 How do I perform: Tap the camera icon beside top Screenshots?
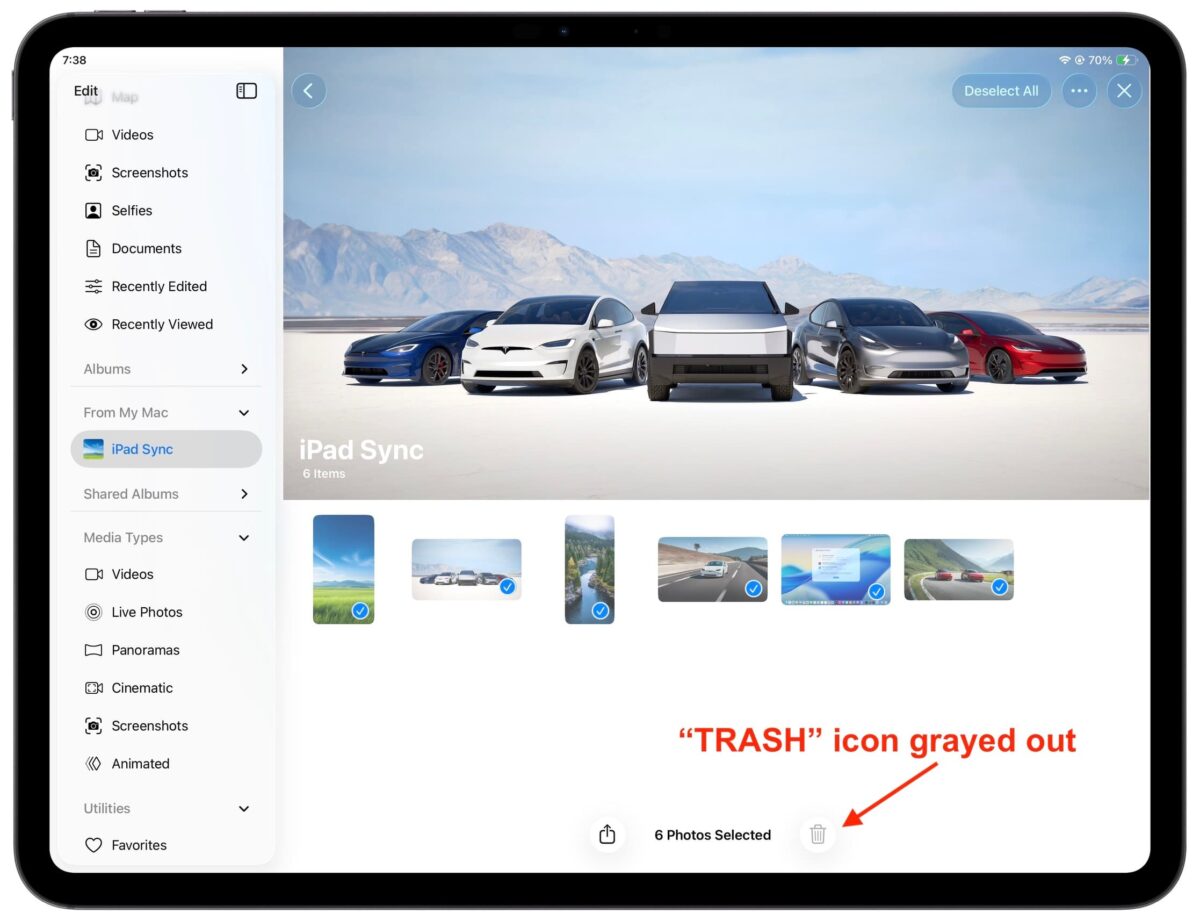pyautogui.click(x=94, y=173)
